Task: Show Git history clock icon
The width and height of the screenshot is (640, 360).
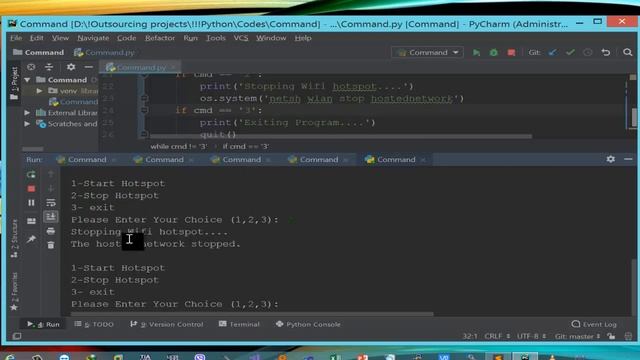Action: coord(588,53)
